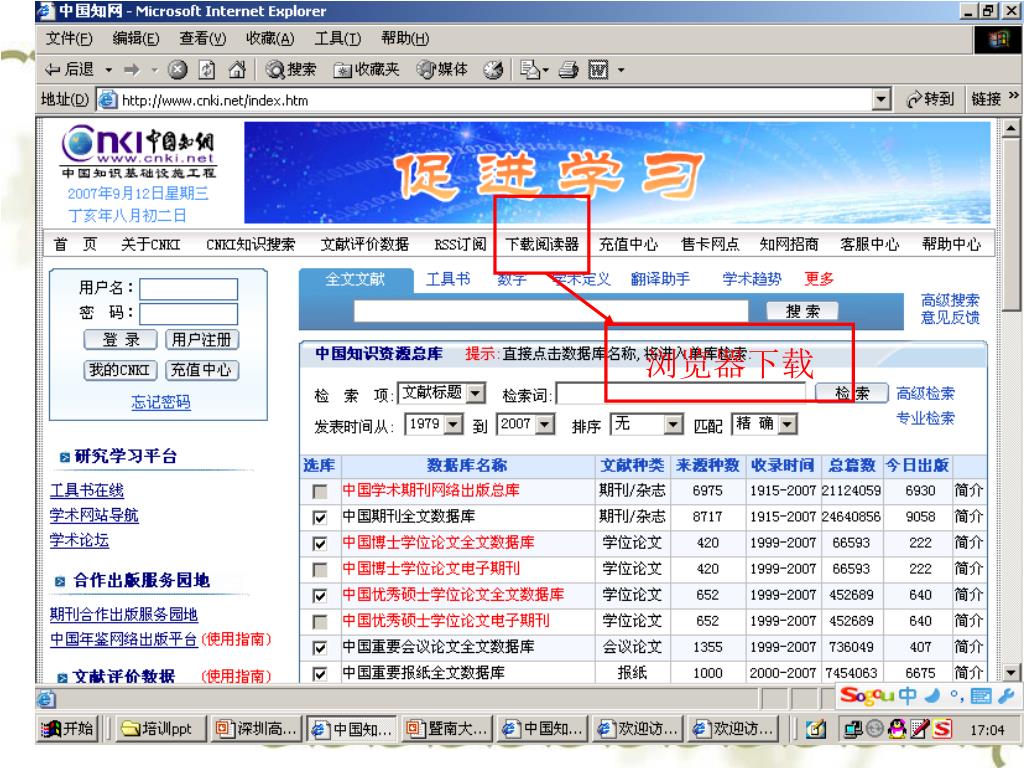Open the 收藏夹 favorites toolbar button
Viewport: 1024px width, 768px height.
click(x=366, y=69)
